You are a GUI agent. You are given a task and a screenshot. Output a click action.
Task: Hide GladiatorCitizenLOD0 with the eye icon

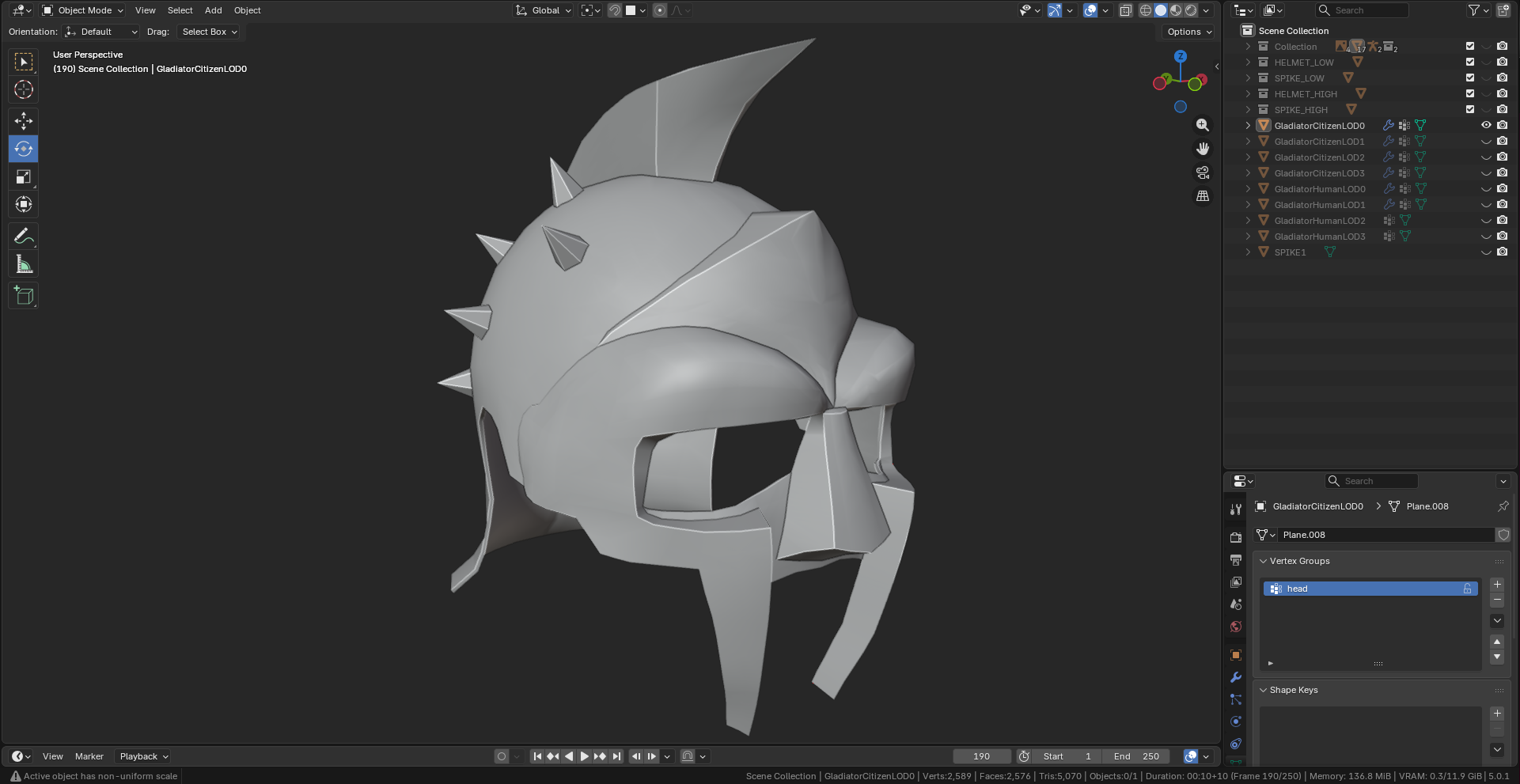coord(1486,126)
